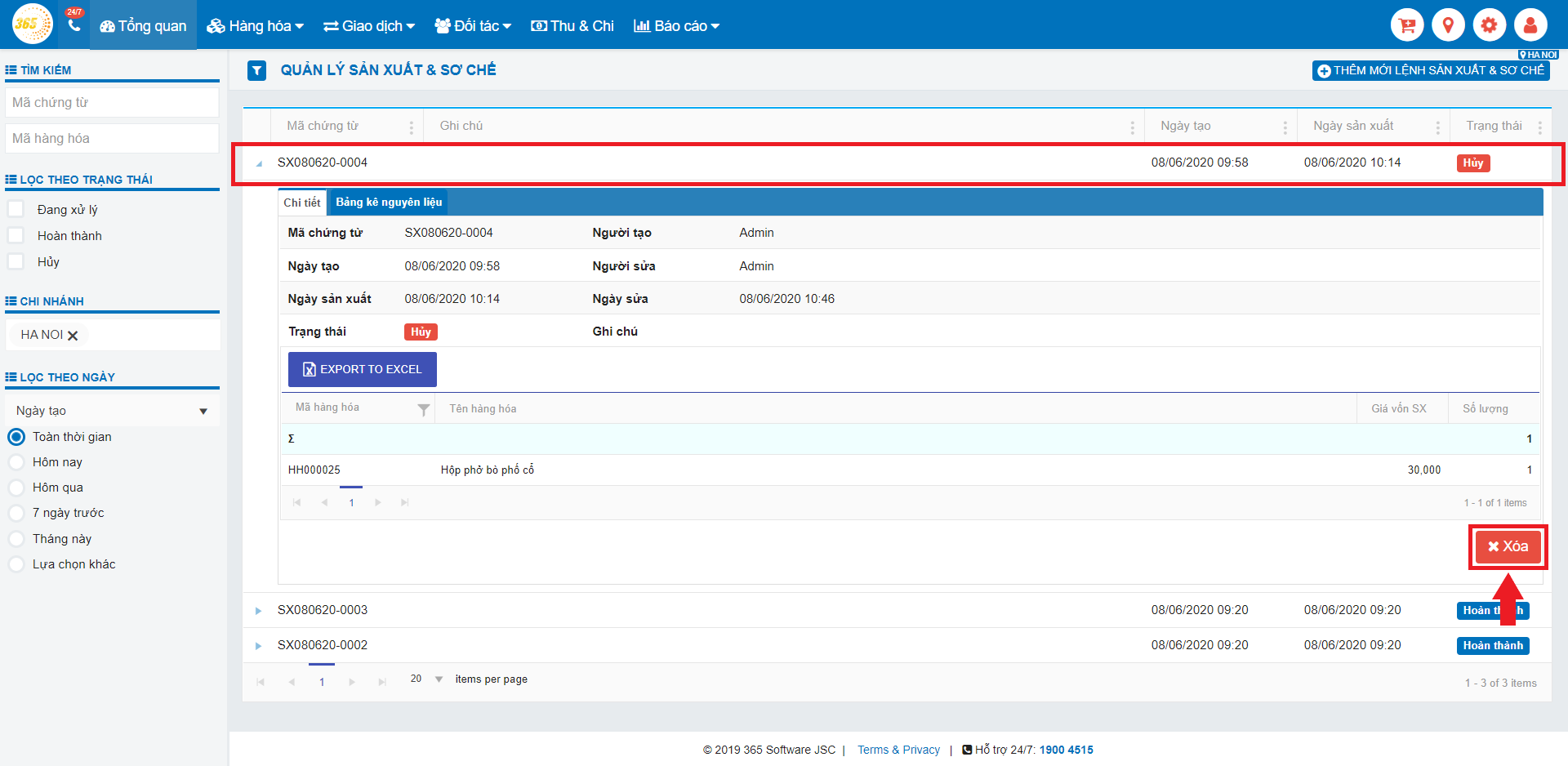Expand row SX080620-0003
Image resolution: width=1568 pixels, height=766 pixels.
pyautogui.click(x=258, y=611)
